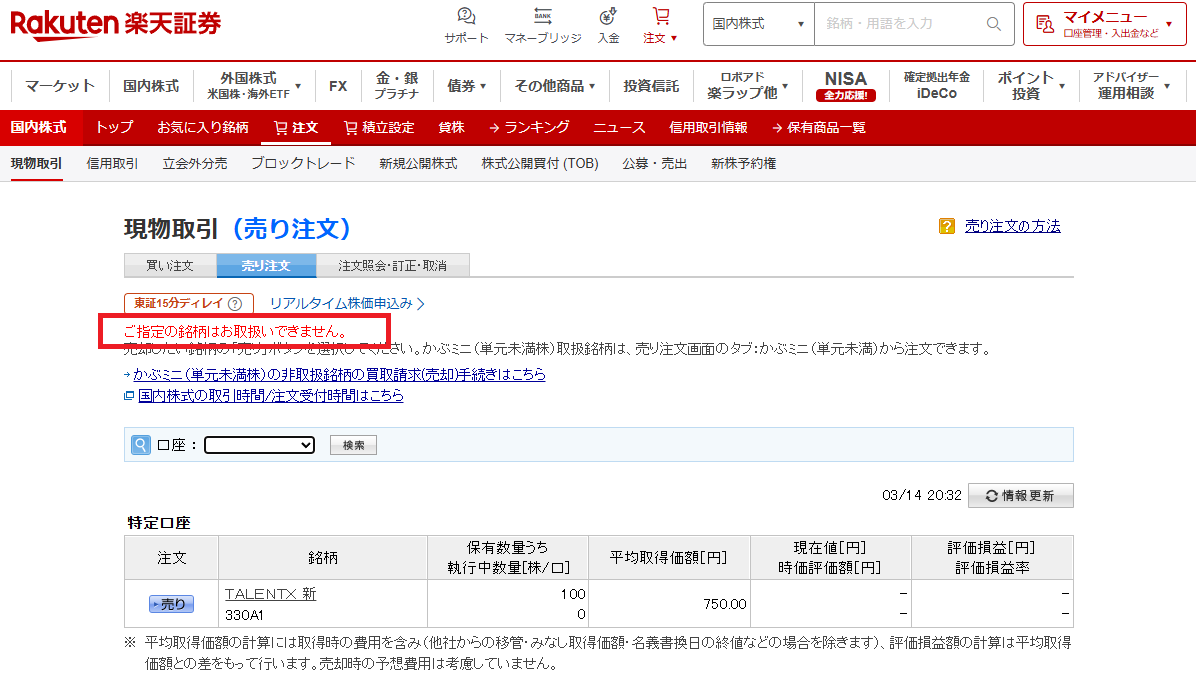Click the deposit (入金) yen icon
1196x677 pixels.
[x=608, y=17]
